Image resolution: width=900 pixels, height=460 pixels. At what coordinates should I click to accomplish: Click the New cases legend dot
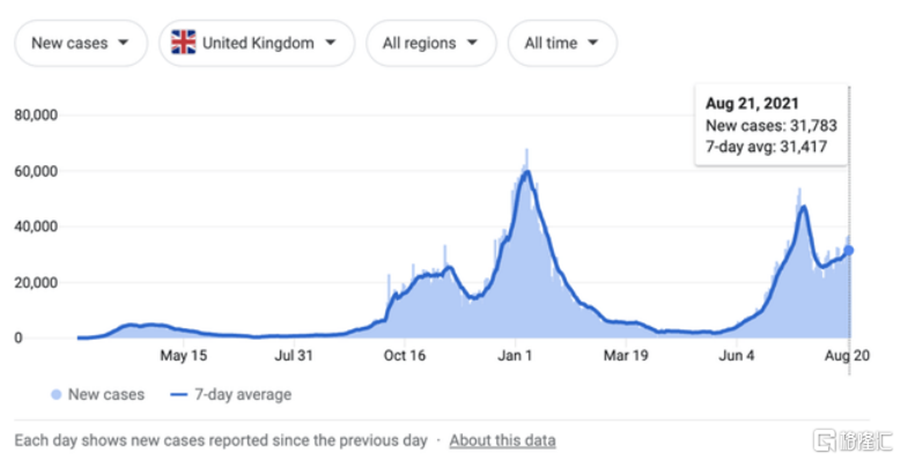[x=55, y=395]
